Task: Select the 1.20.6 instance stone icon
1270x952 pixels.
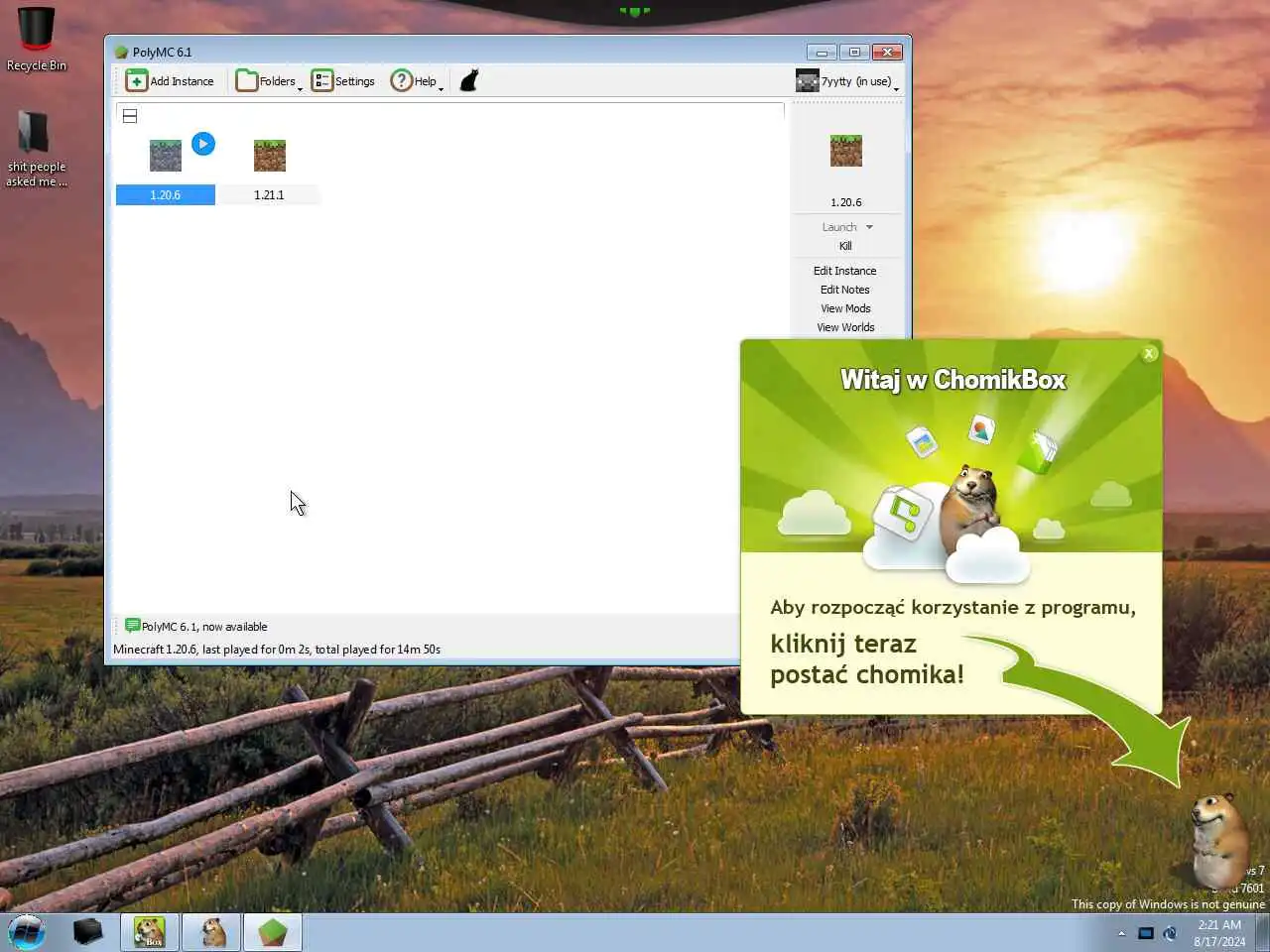Action: pyautogui.click(x=165, y=156)
